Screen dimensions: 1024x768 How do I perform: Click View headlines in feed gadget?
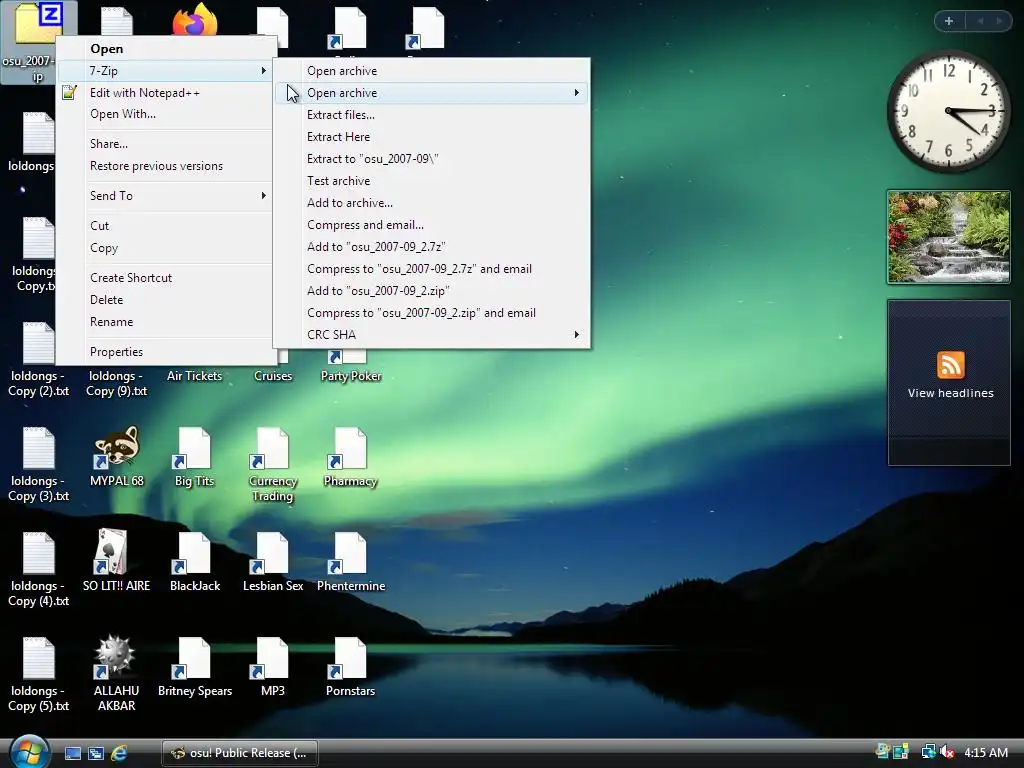coord(950,393)
